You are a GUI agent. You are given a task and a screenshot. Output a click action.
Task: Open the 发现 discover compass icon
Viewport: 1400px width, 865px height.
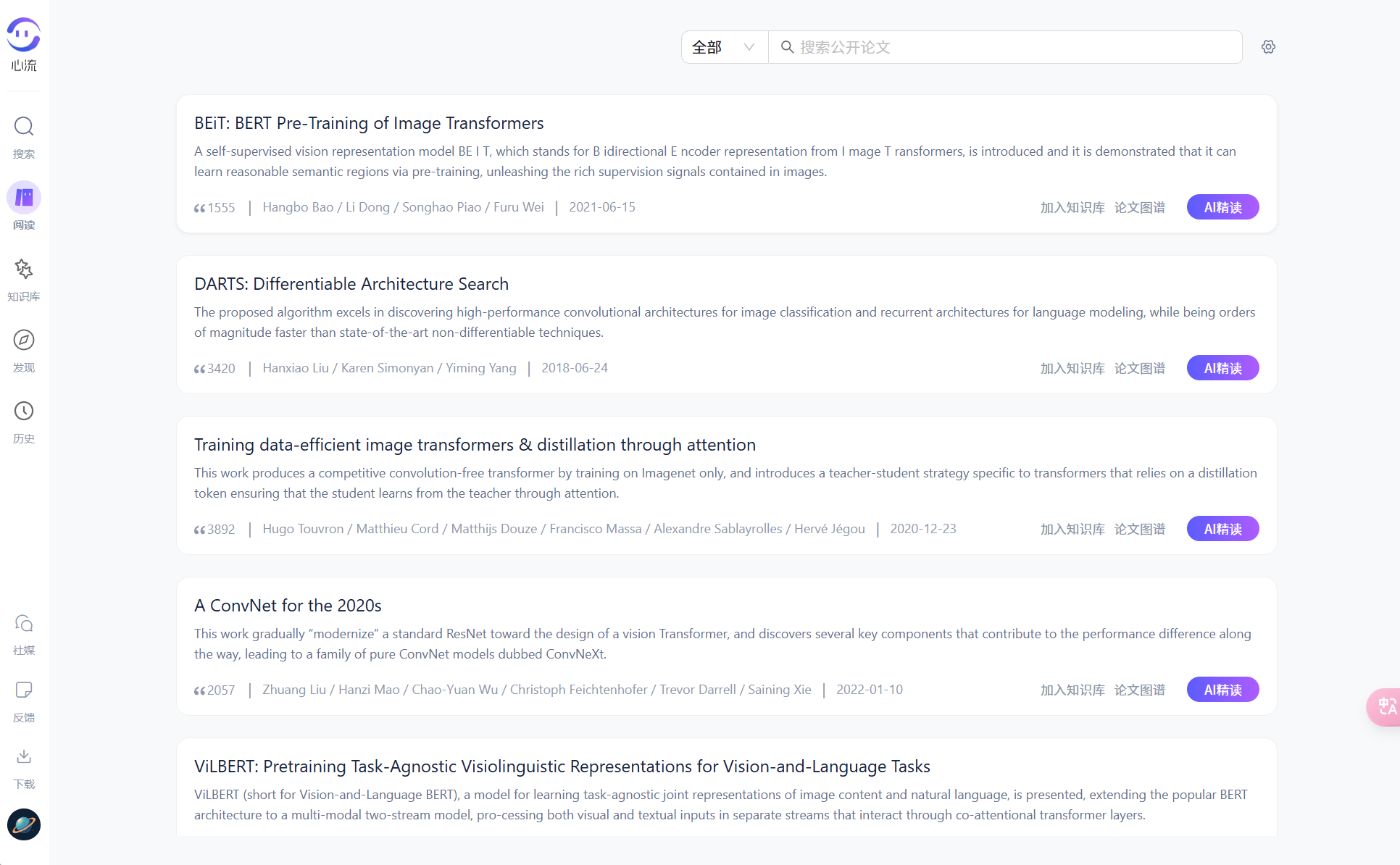tap(24, 340)
